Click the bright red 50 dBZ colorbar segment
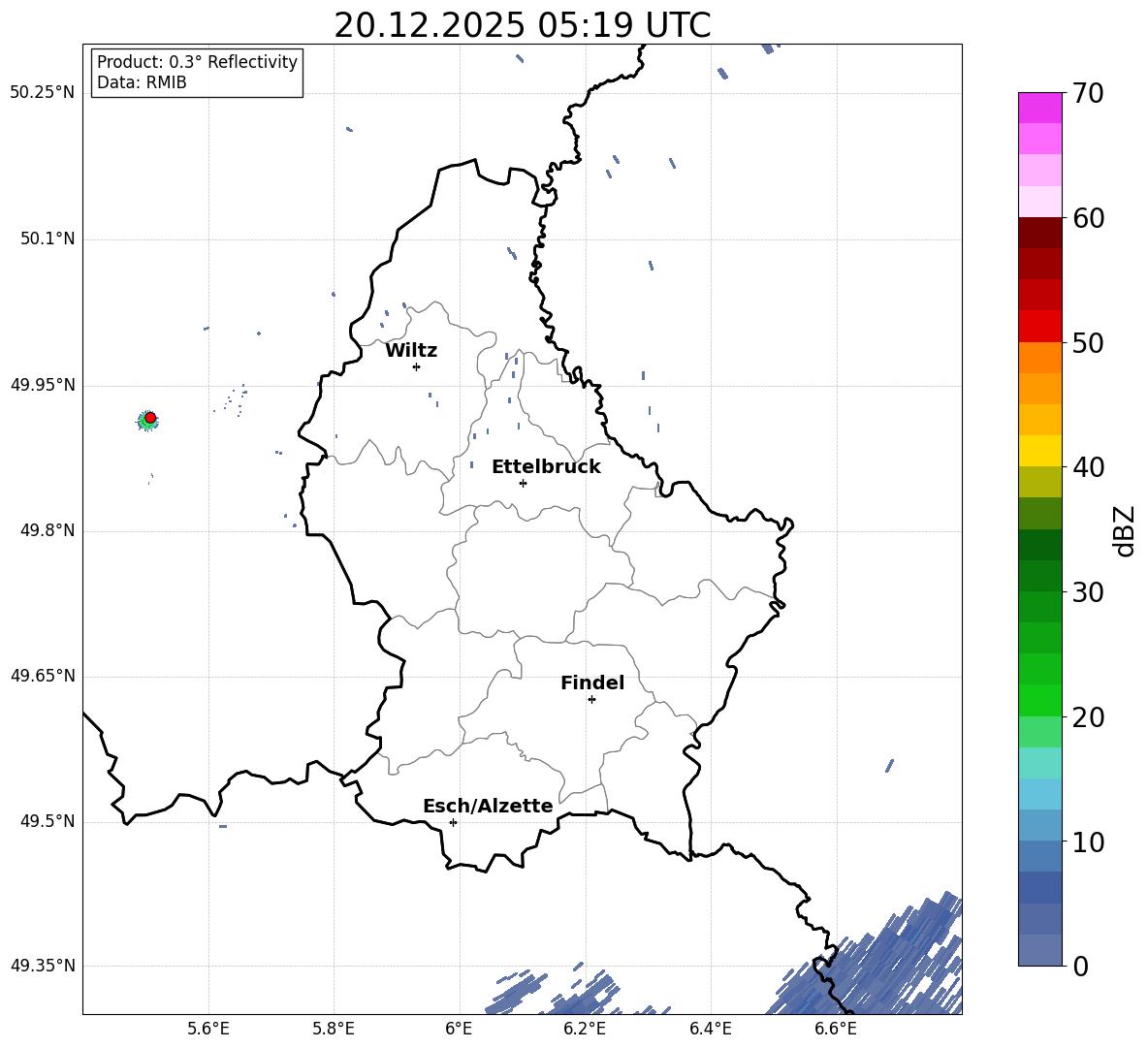 point(1040,327)
